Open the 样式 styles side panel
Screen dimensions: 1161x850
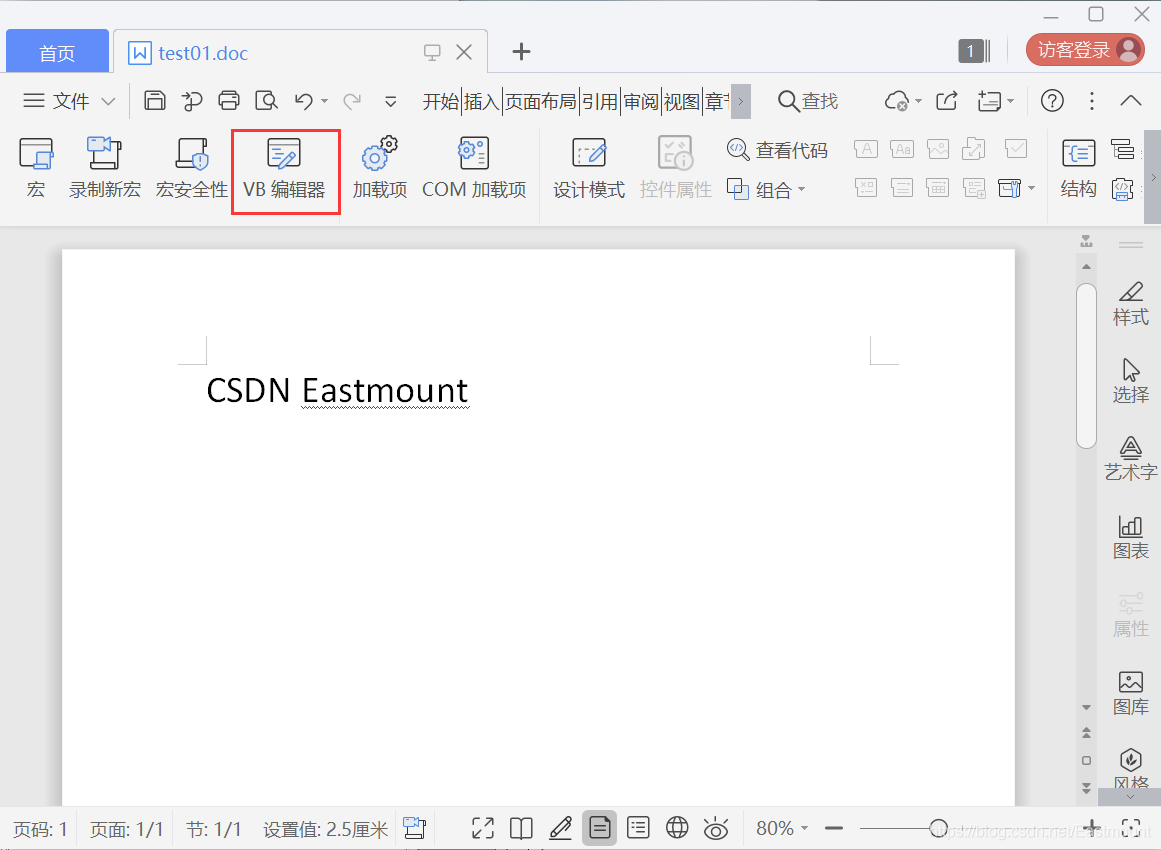click(x=1131, y=304)
